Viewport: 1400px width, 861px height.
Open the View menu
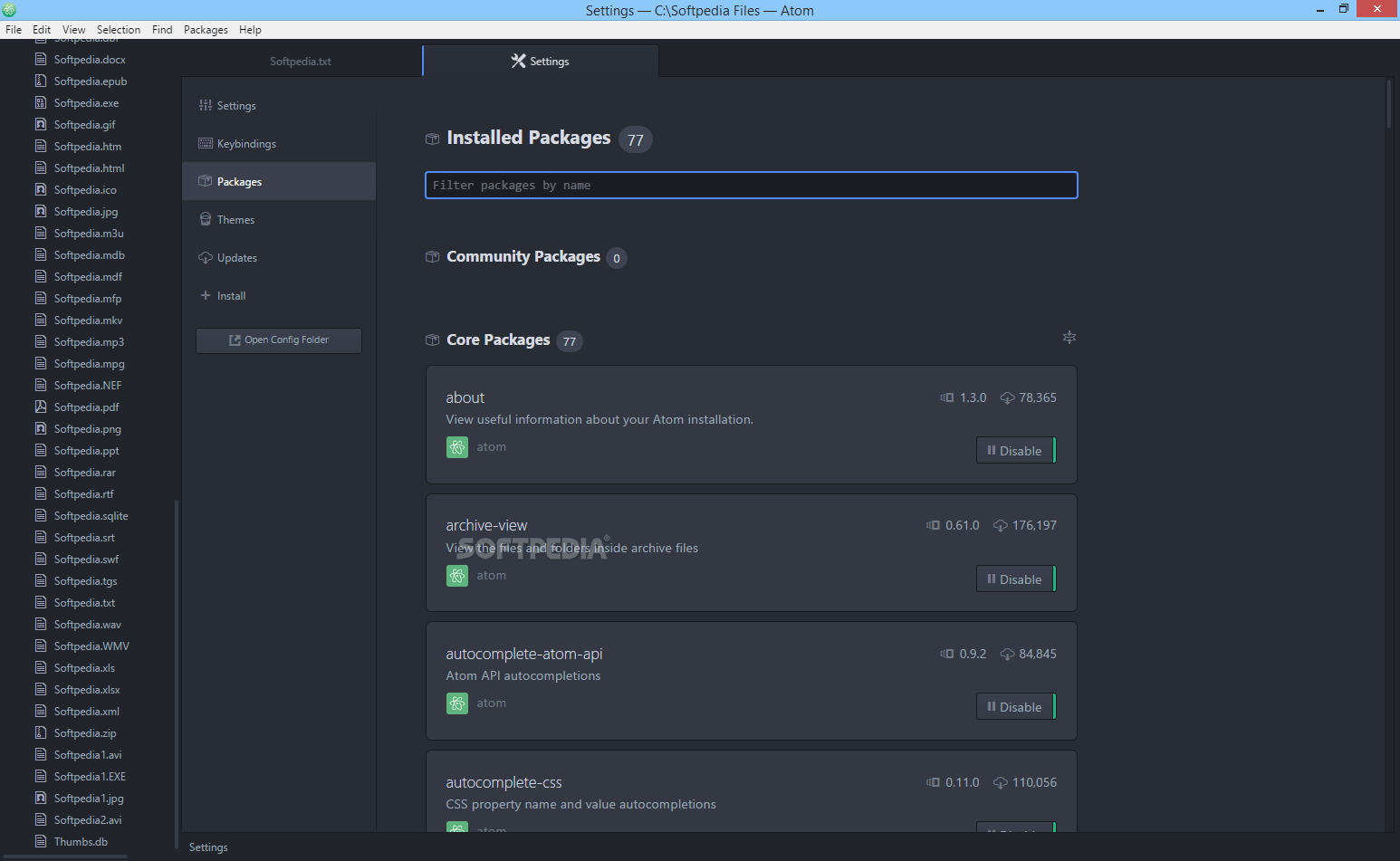[74, 30]
